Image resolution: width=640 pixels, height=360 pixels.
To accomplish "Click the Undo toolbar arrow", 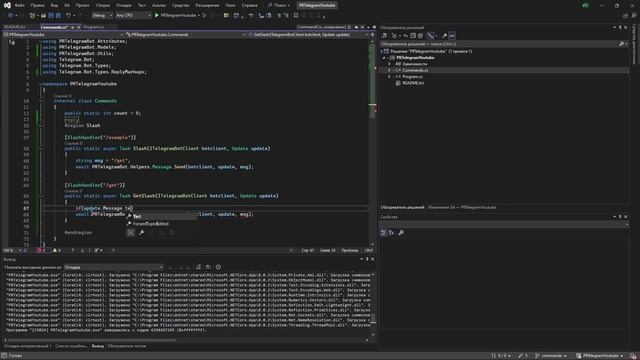I will 68,16.
